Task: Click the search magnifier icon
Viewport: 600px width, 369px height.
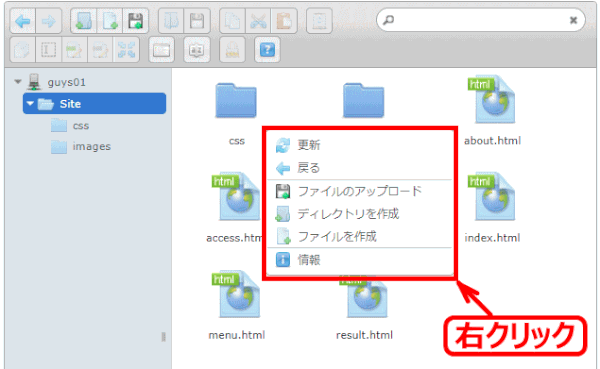Action: 388,20
